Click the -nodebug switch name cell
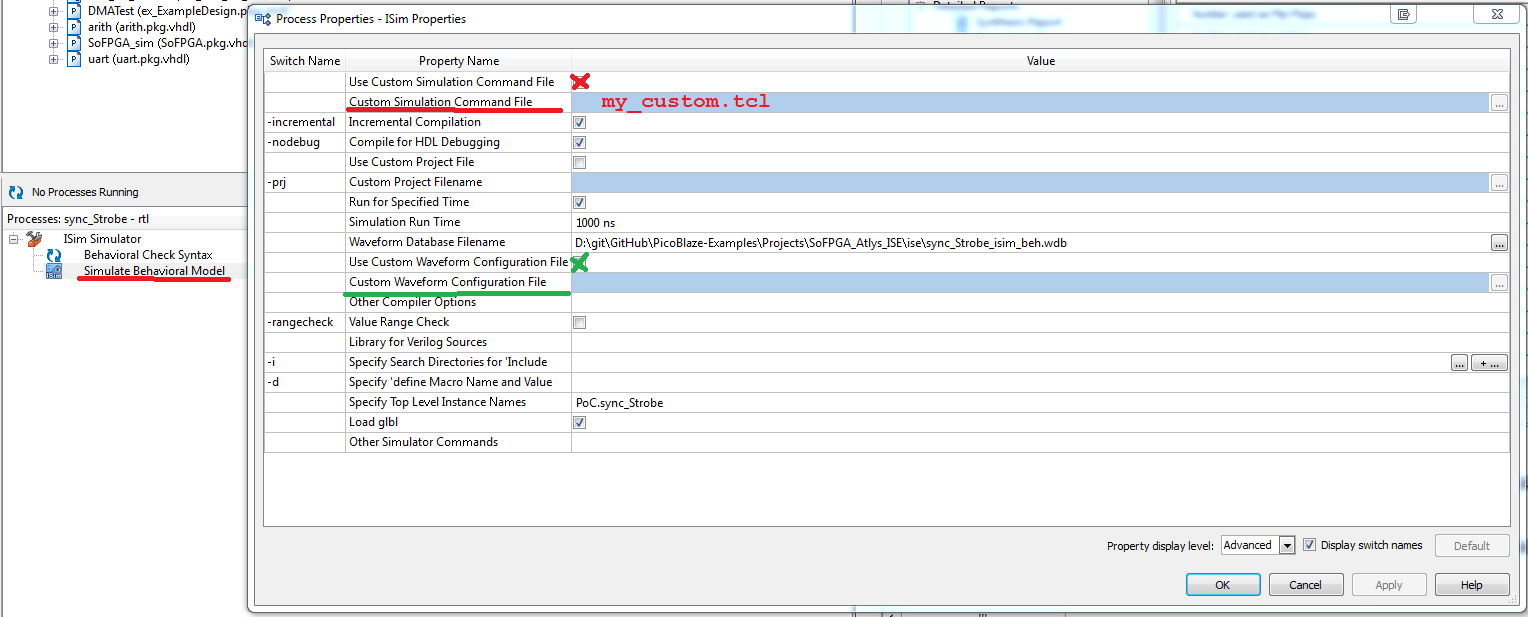The image size is (1528, 617). (x=305, y=142)
